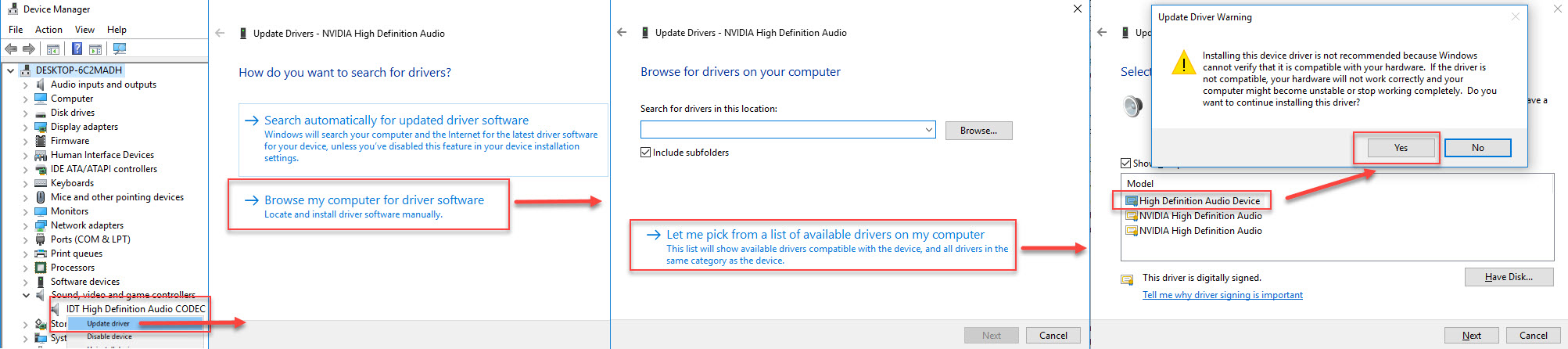Image resolution: width=1568 pixels, height=349 pixels.
Task: Toggle the Show compatible hardware checkbox
Action: point(1125,163)
